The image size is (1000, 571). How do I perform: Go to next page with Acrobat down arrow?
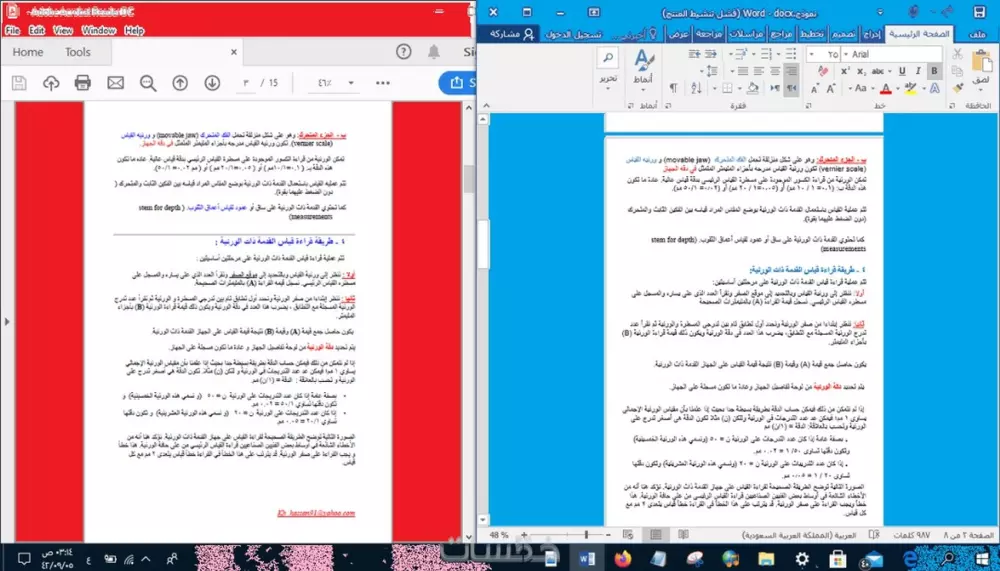(x=212, y=82)
